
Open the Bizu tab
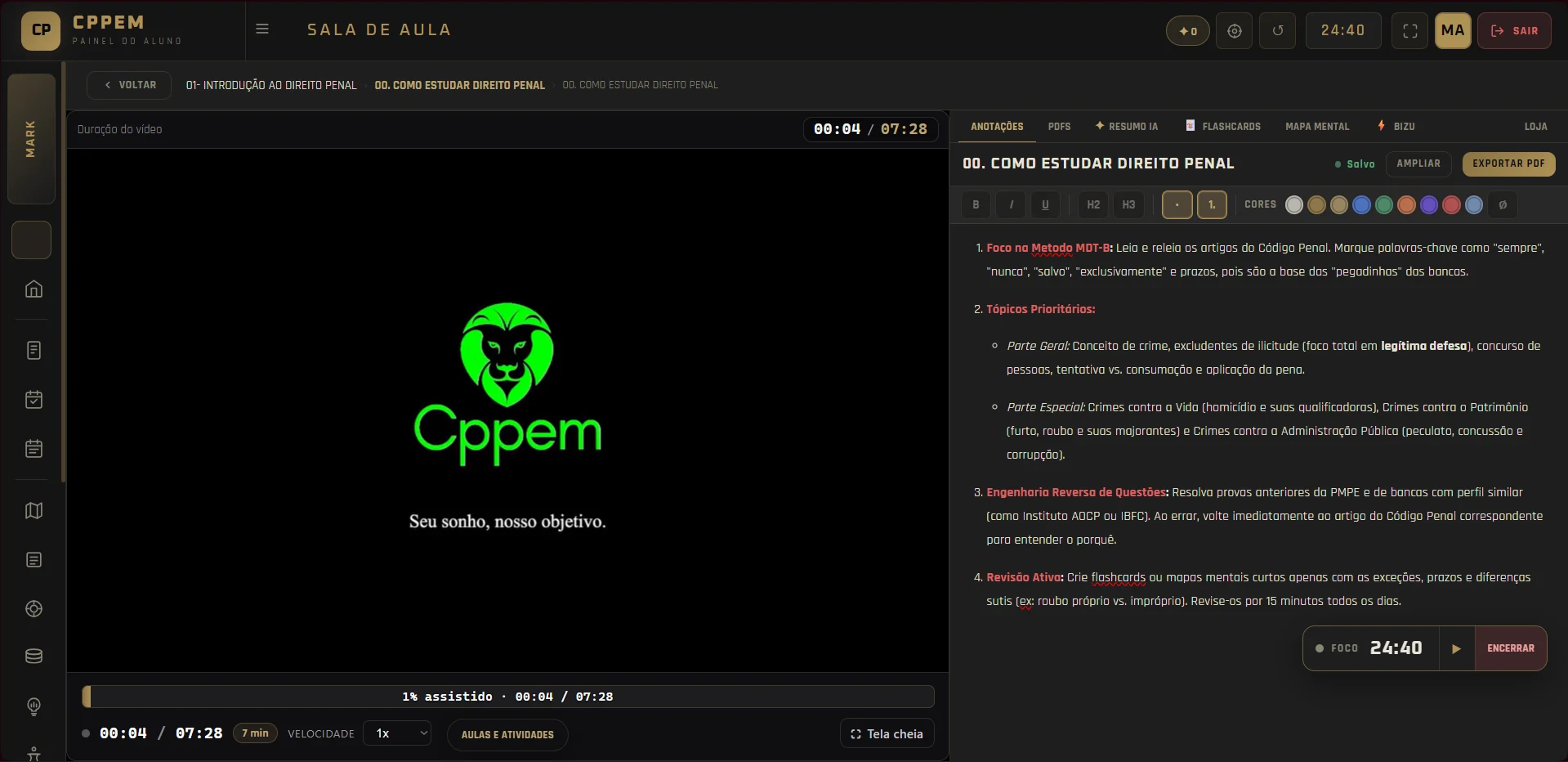pyautogui.click(x=1396, y=127)
